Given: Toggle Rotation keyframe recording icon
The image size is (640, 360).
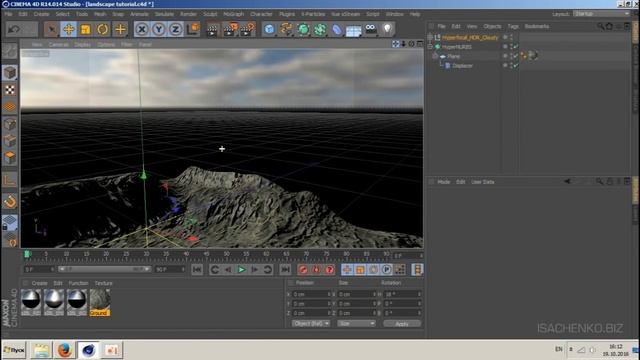Looking at the screenshot, I should (x=373, y=269).
